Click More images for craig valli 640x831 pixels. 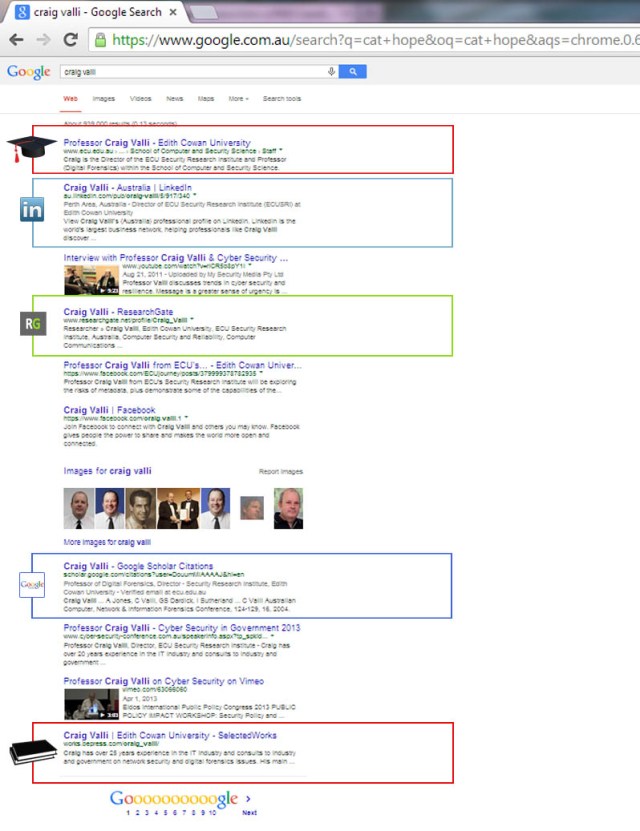coord(107,542)
